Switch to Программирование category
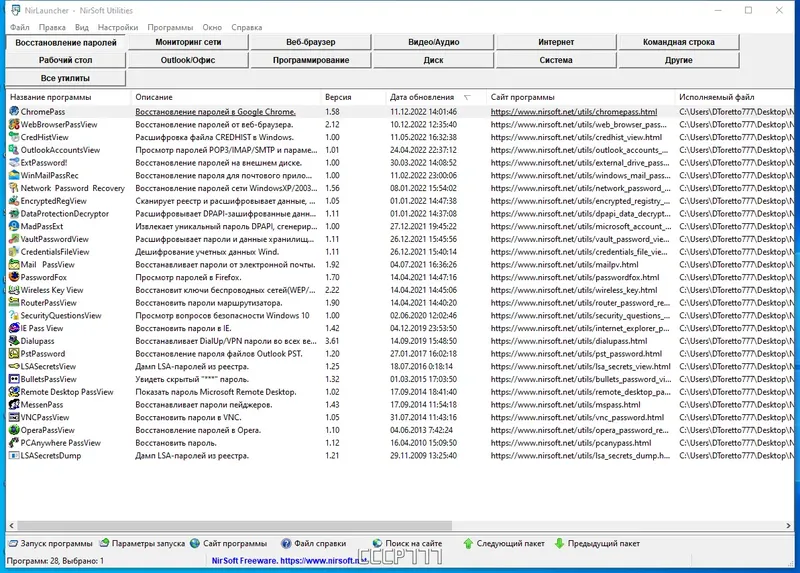 [x=311, y=60]
